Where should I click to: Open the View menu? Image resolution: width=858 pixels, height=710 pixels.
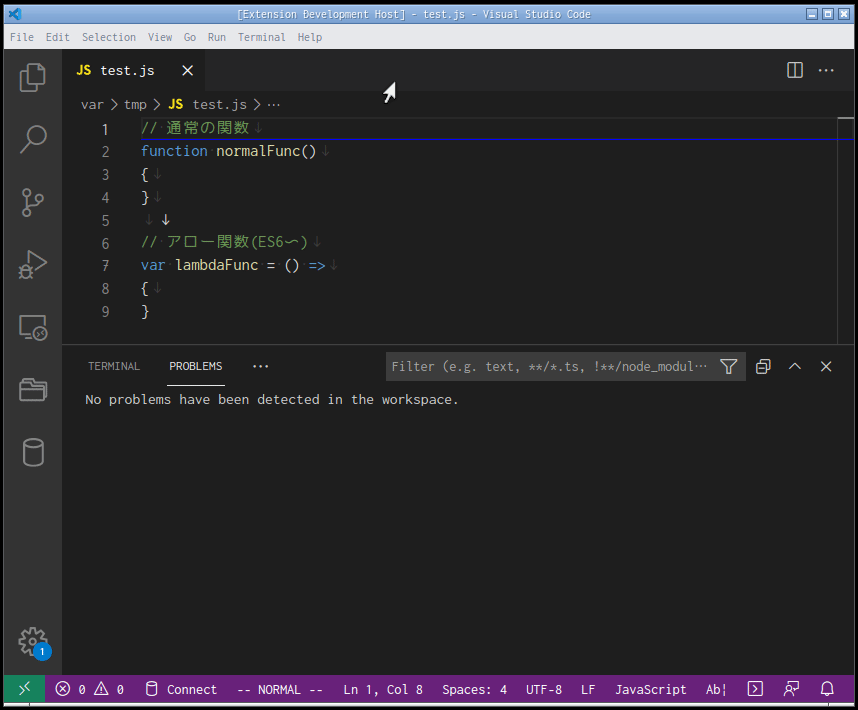point(160,37)
